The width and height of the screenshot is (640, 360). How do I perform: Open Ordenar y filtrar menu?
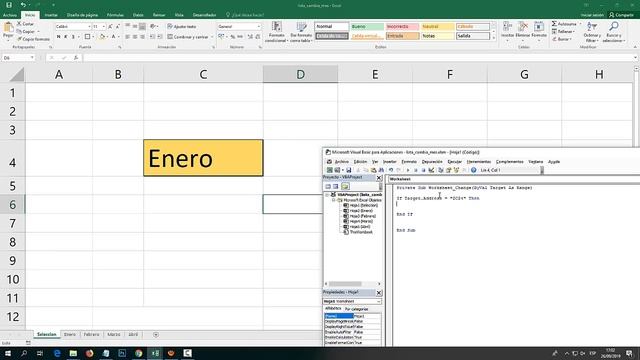[592, 32]
